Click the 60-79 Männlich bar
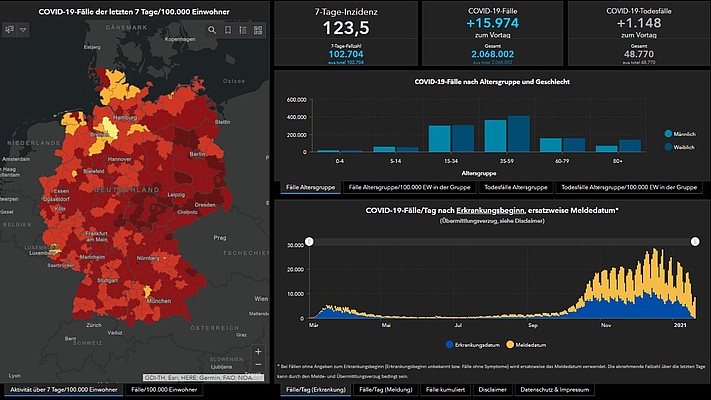 [x=551, y=145]
